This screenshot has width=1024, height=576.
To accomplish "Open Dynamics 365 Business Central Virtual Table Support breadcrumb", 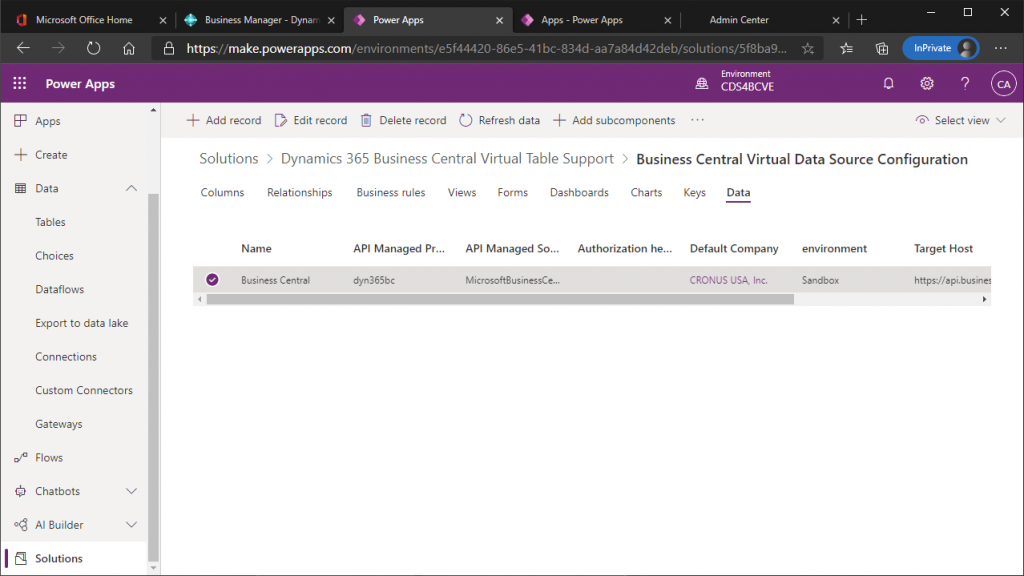I will click(447, 159).
